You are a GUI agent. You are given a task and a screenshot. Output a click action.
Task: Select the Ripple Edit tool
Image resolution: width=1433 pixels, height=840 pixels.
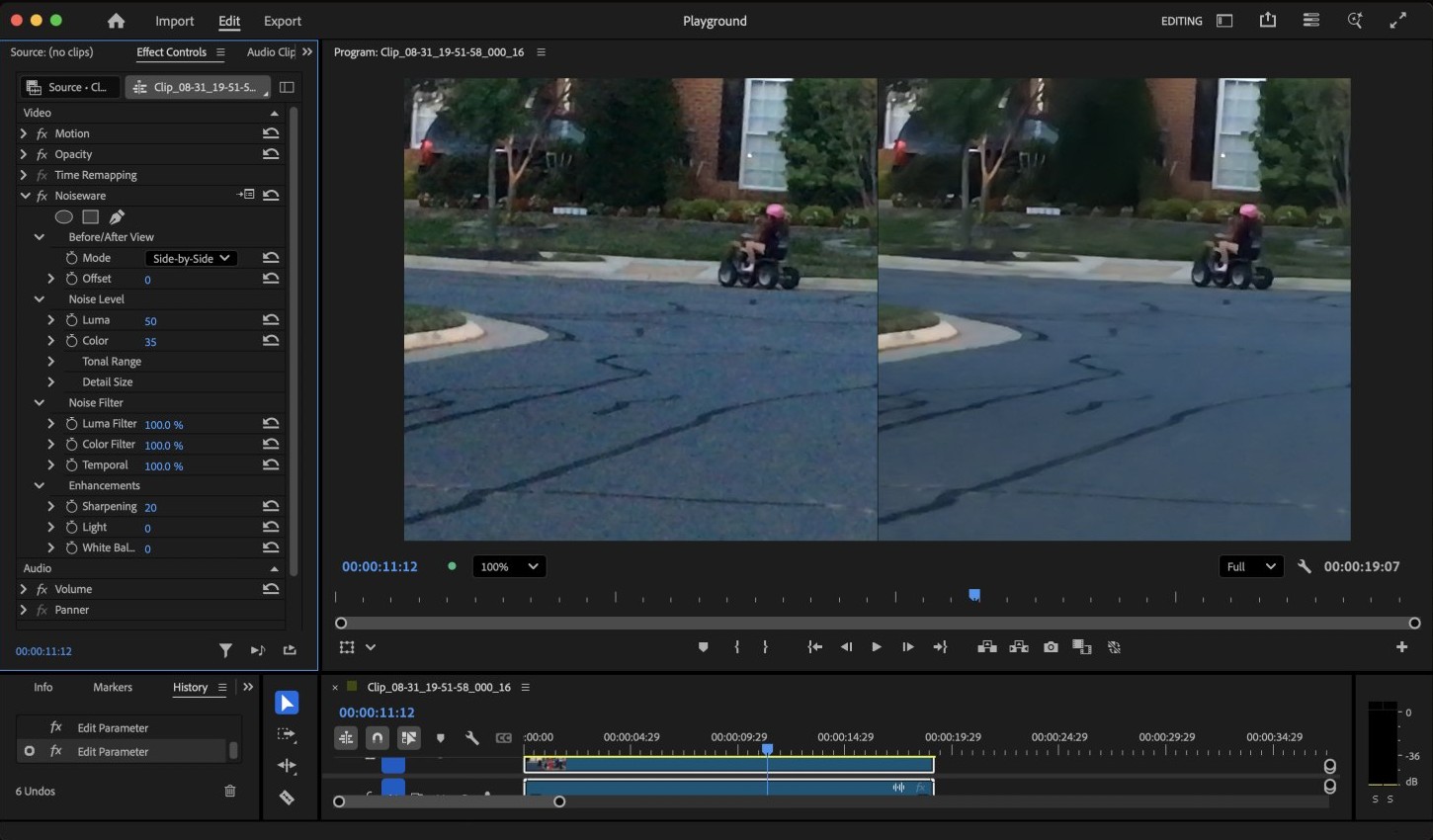coord(287,766)
